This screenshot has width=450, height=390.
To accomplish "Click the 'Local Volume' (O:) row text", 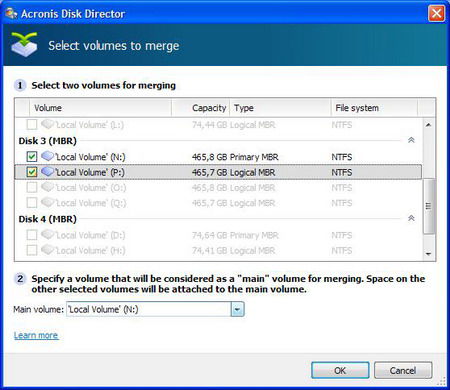I will pos(91,188).
